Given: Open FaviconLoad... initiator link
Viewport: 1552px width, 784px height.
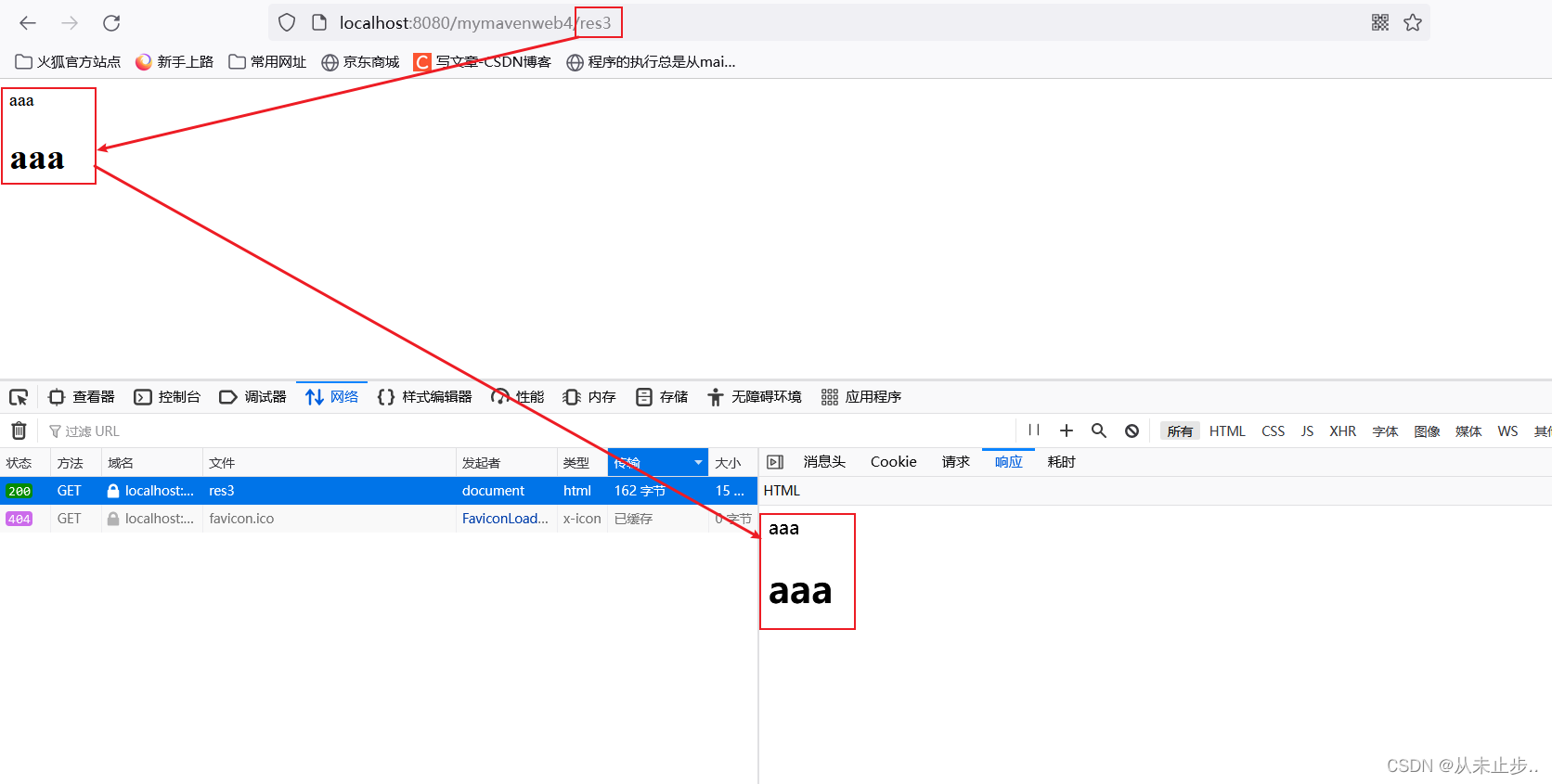Looking at the screenshot, I should click(x=505, y=519).
